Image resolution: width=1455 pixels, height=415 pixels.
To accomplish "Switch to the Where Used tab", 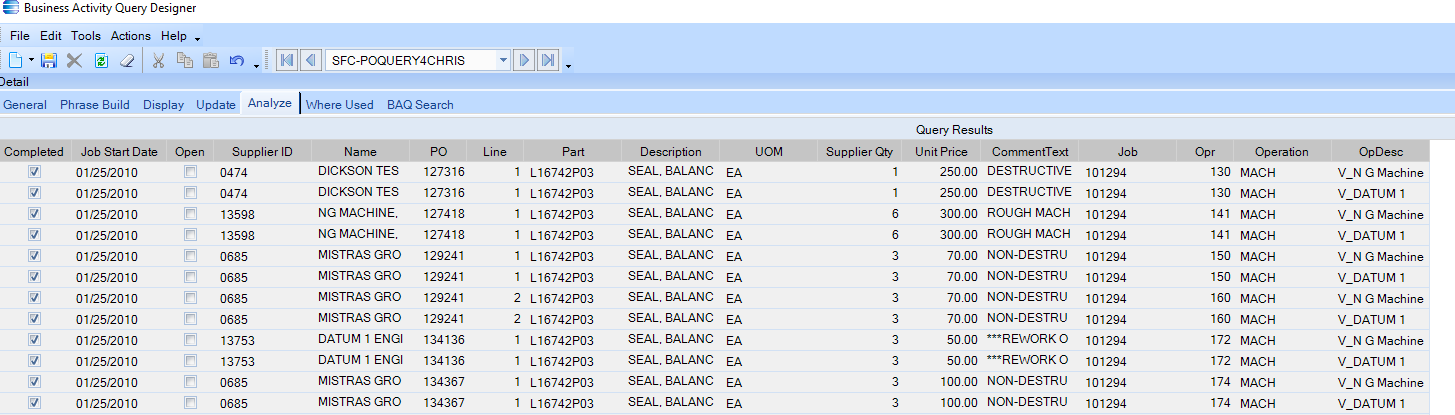I will tap(340, 104).
